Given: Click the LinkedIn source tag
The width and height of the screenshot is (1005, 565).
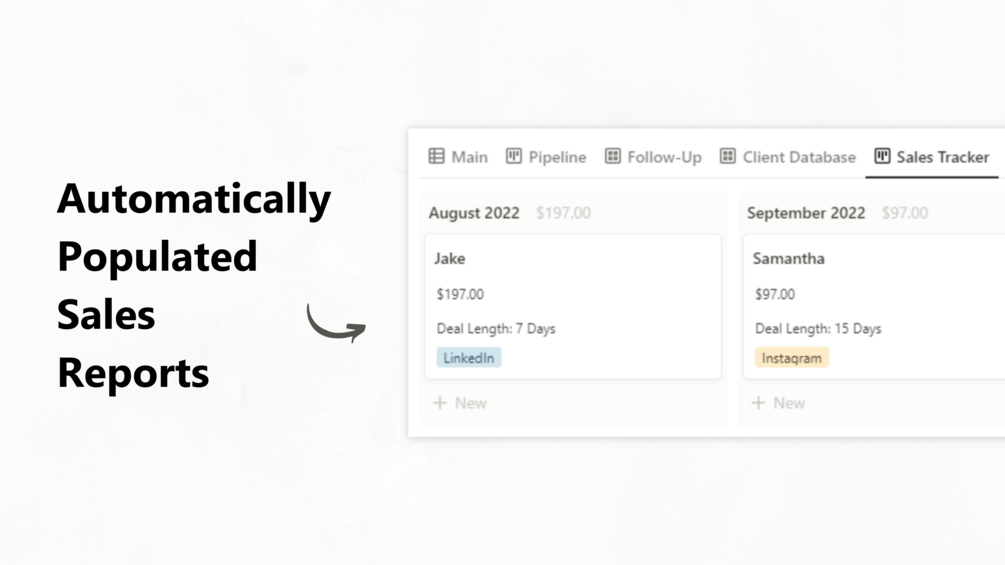Looking at the screenshot, I should click(x=469, y=358).
